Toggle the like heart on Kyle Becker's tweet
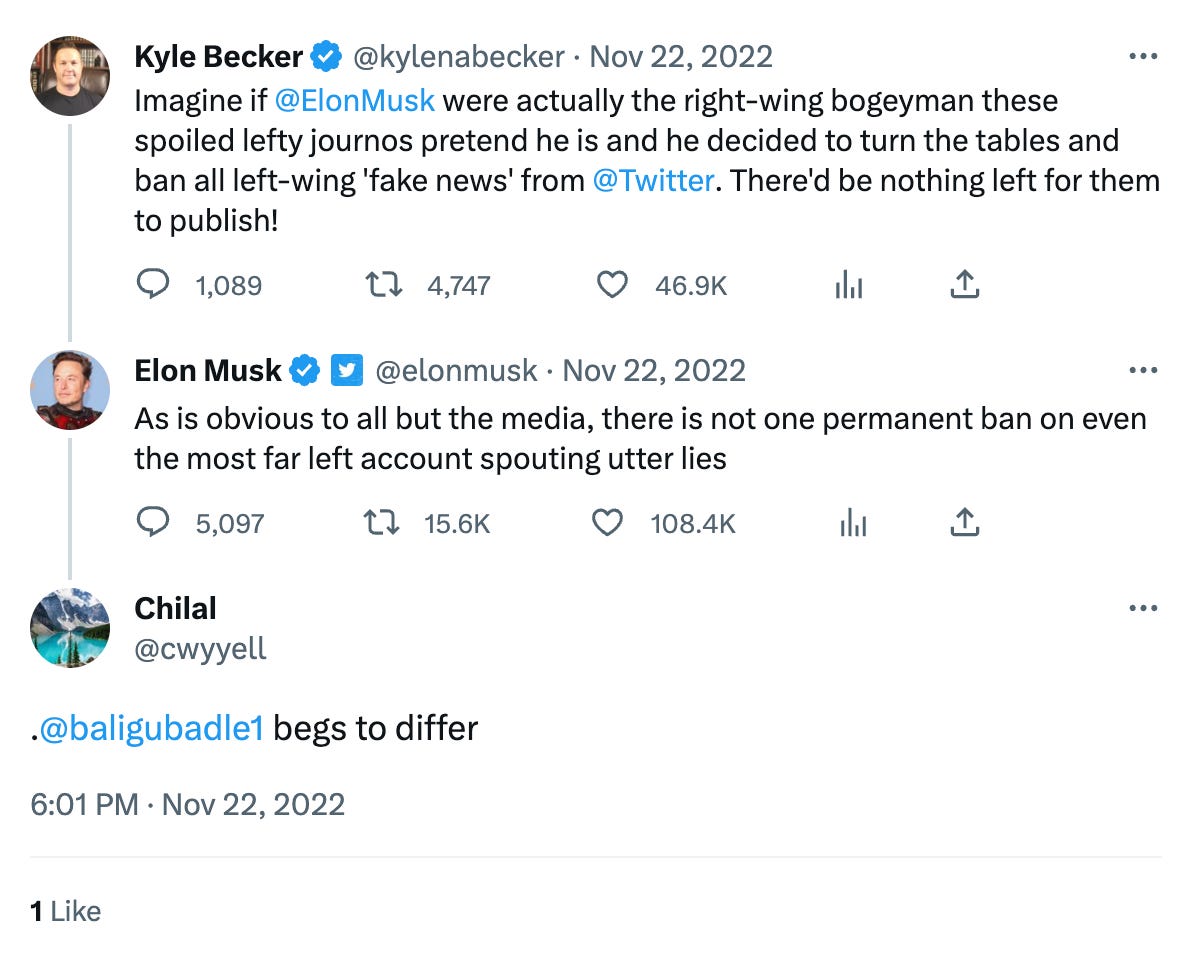Screen dimensions: 1192x960 click(x=612, y=285)
